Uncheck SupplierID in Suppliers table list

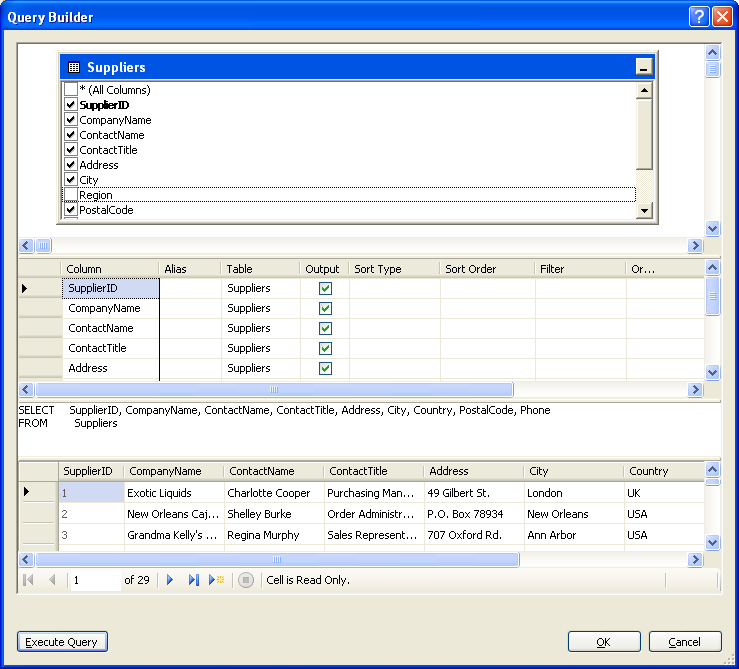click(x=71, y=104)
